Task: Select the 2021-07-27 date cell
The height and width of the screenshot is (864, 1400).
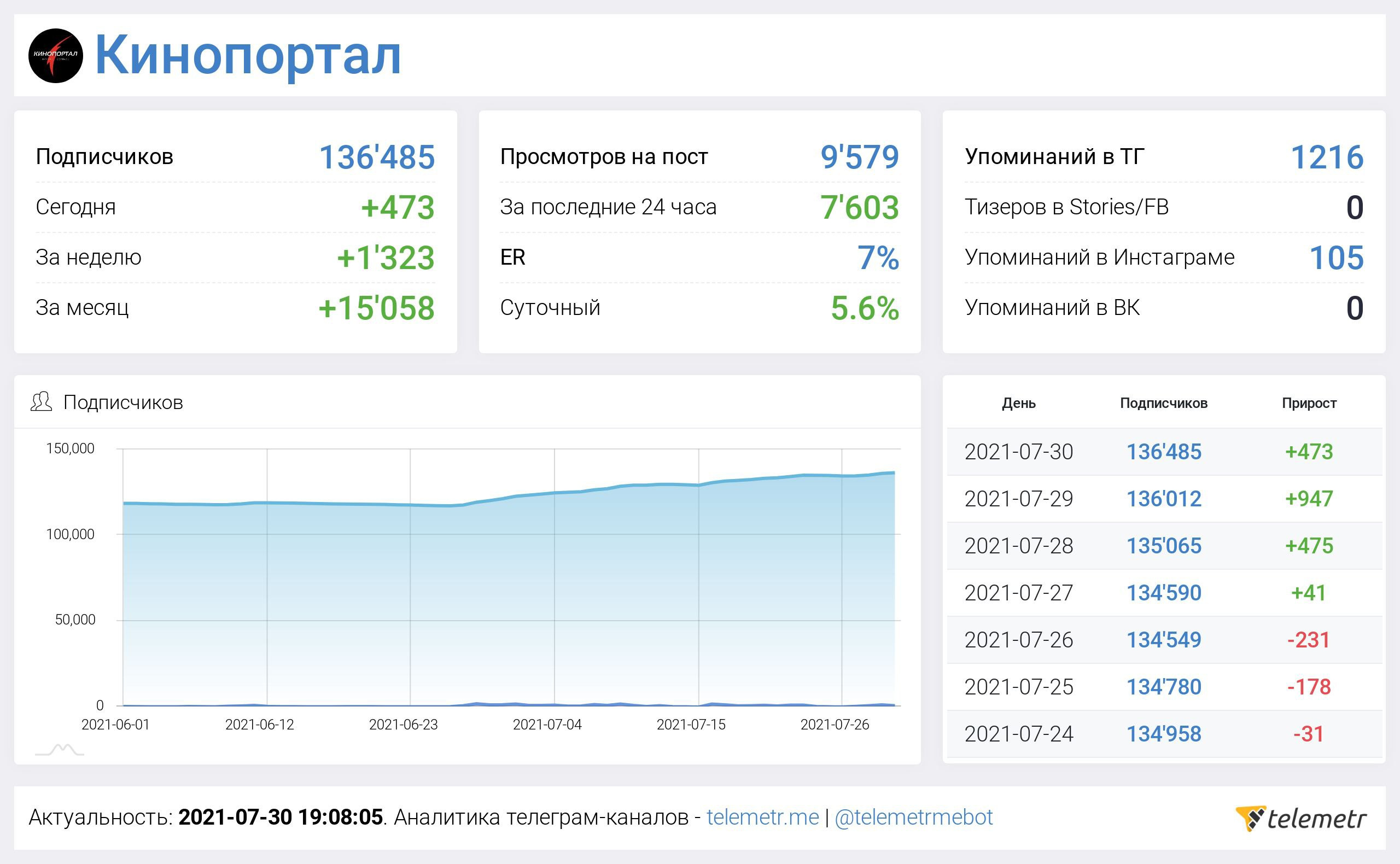Action: pyautogui.click(x=1018, y=593)
